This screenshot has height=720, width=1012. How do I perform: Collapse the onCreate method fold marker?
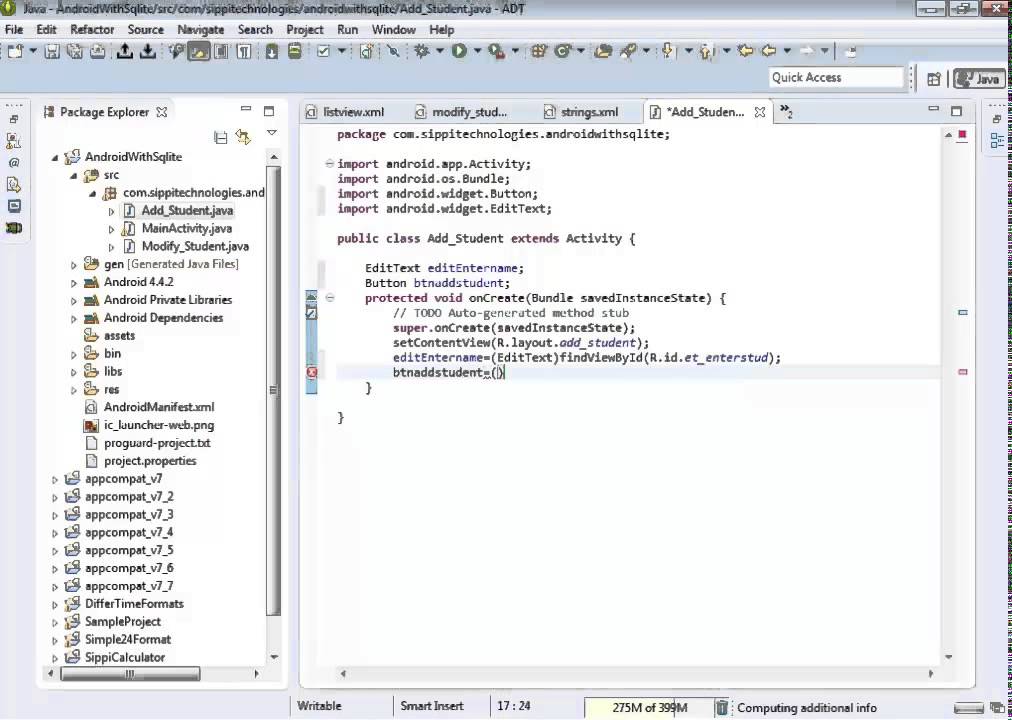[330, 298]
